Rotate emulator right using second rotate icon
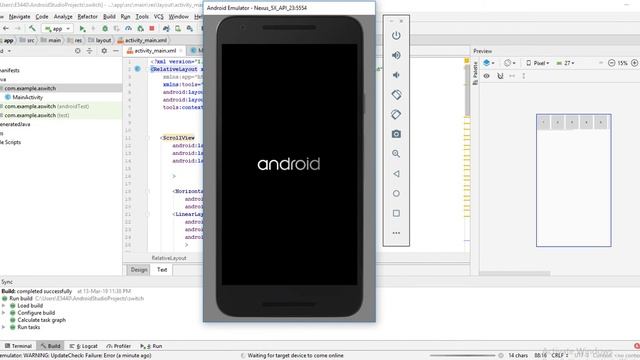Image resolution: width=640 pixels, height=360 pixels. click(396, 114)
